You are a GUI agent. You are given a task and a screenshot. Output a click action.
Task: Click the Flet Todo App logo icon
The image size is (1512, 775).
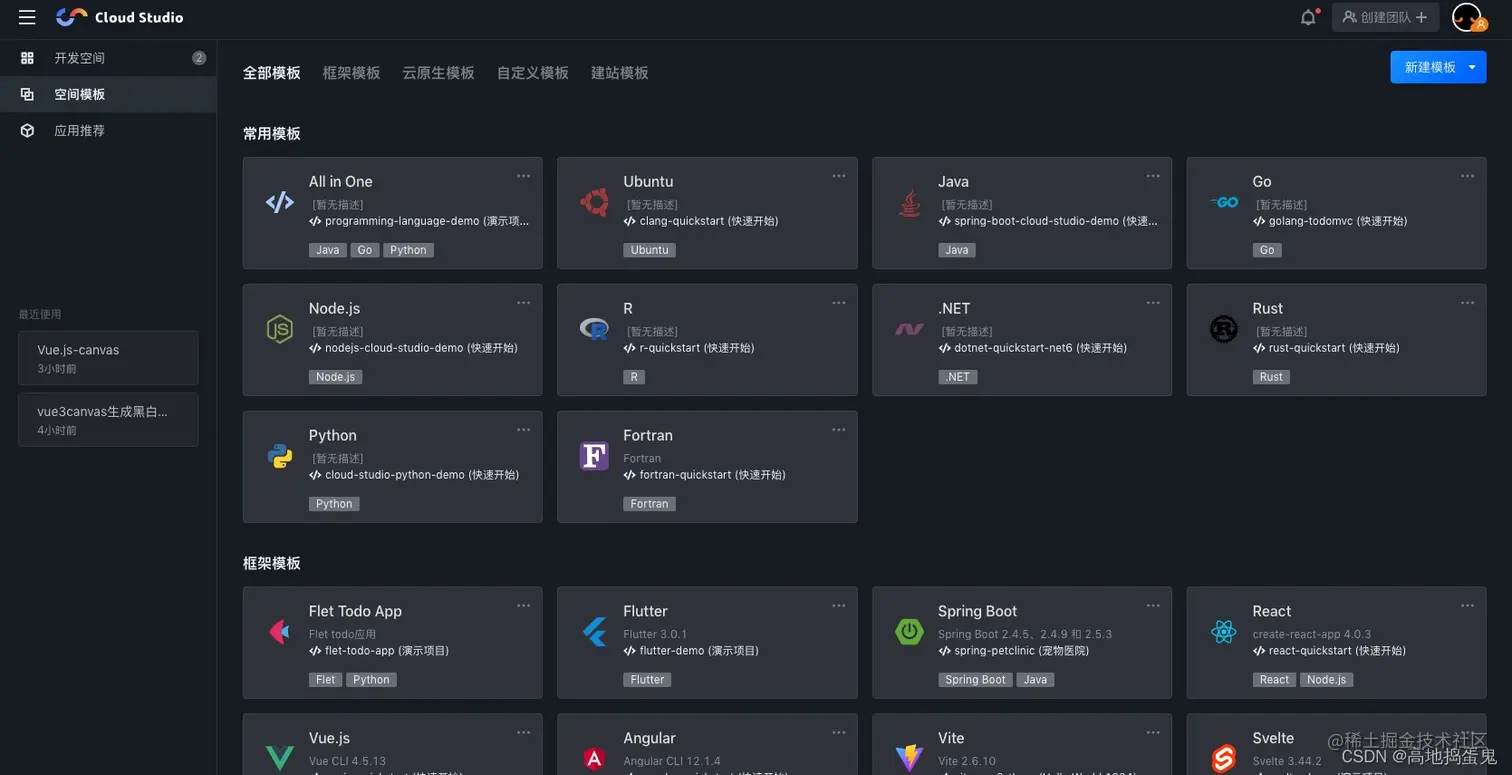[x=280, y=632]
